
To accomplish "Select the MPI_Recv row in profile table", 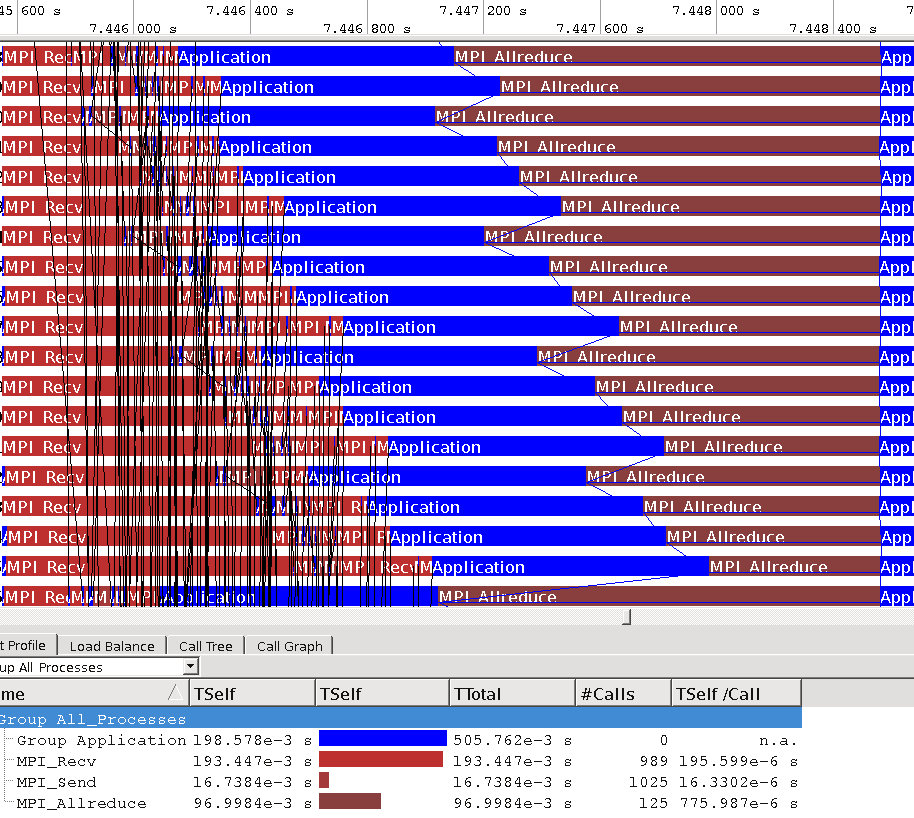I will [400, 761].
